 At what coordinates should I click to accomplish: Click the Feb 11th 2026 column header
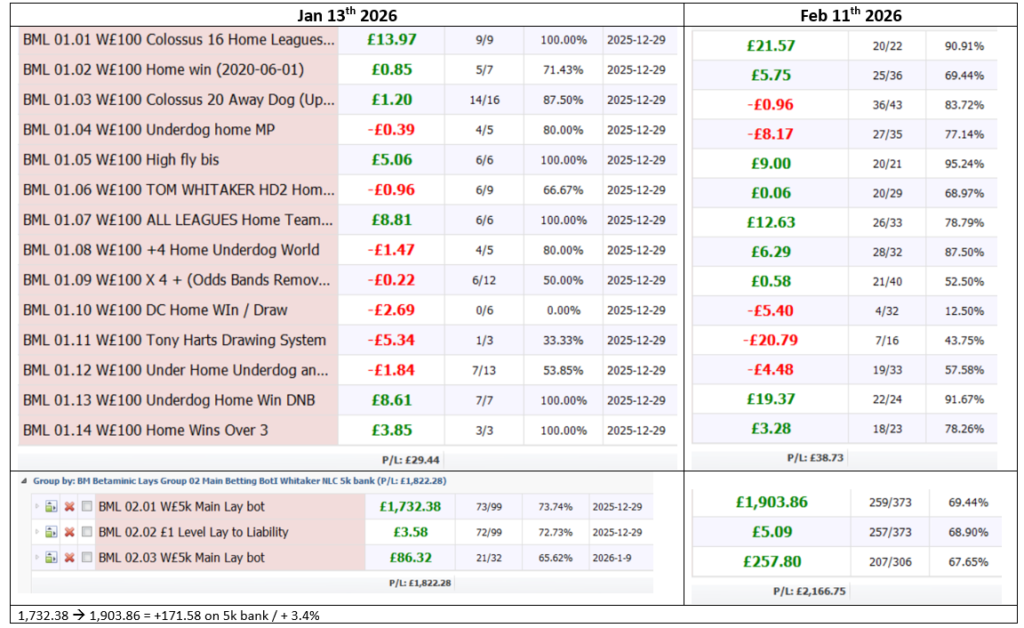point(851,14)
